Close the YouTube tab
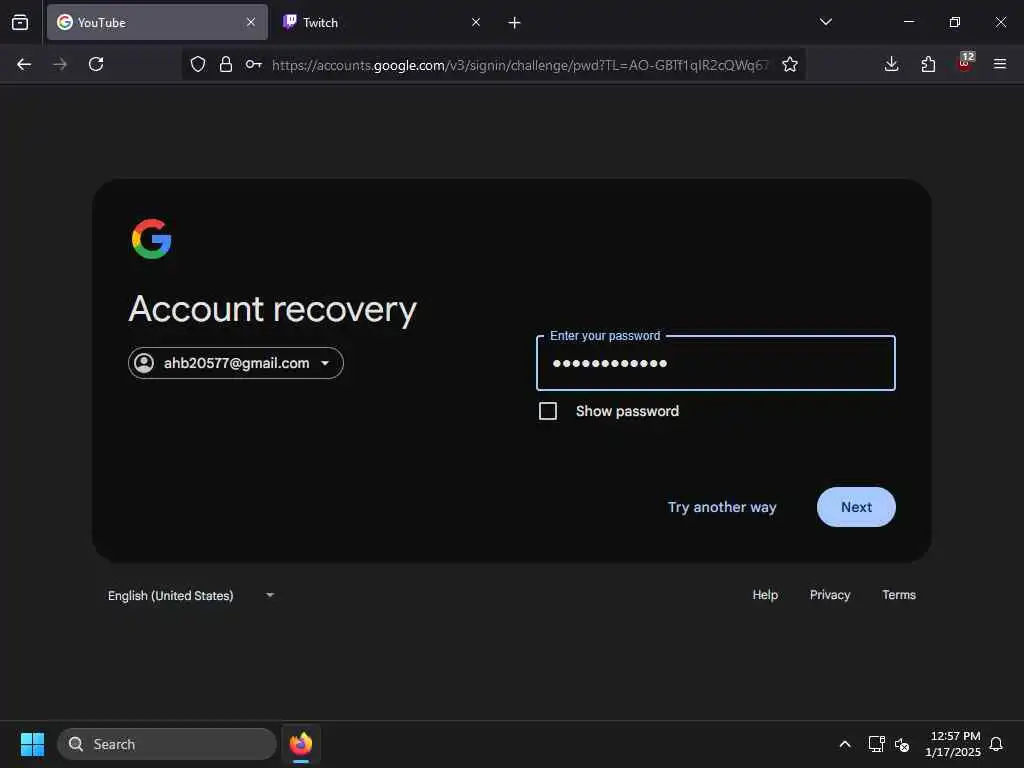The image size is (1024, 768). click(251, 22)
